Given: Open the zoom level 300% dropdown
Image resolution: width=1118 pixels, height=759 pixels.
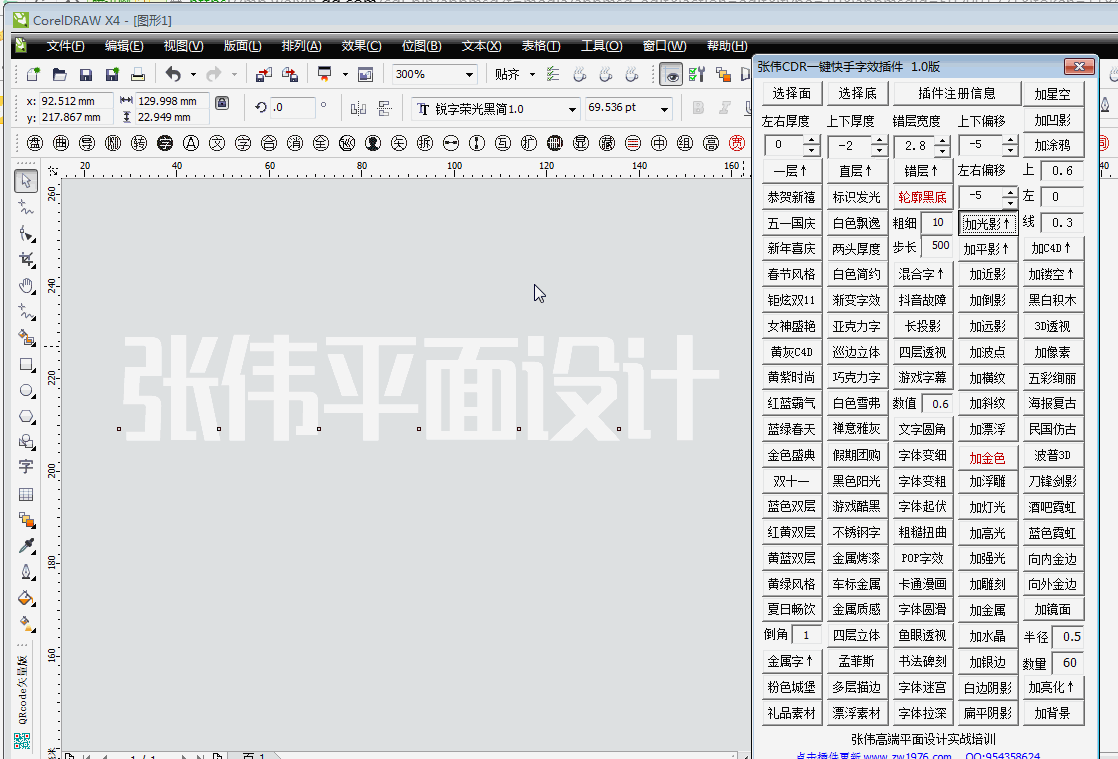Looking at the screenshot, I should coord(469,74).
